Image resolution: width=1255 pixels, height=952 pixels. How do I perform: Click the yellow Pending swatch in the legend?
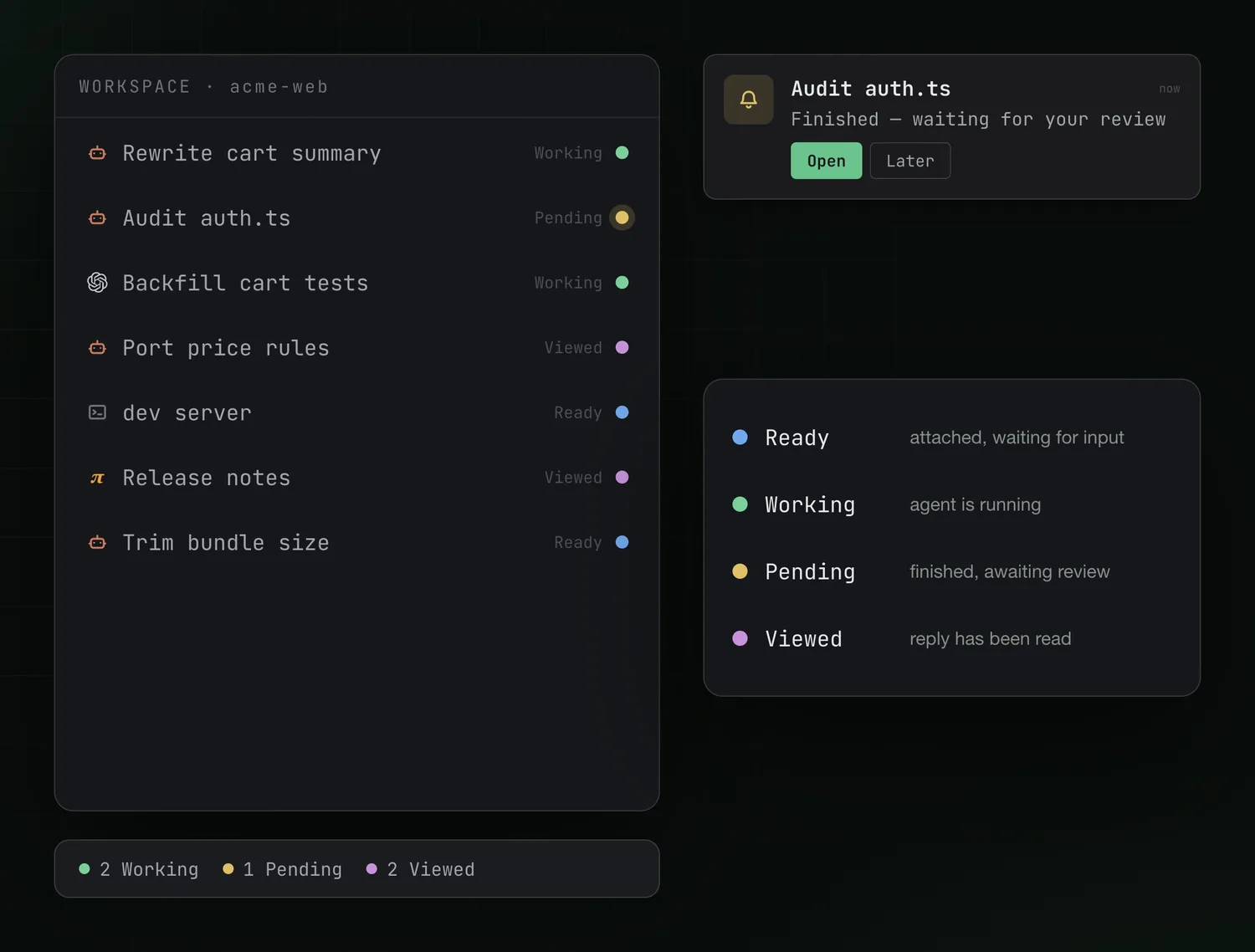[x=740, y=571]
